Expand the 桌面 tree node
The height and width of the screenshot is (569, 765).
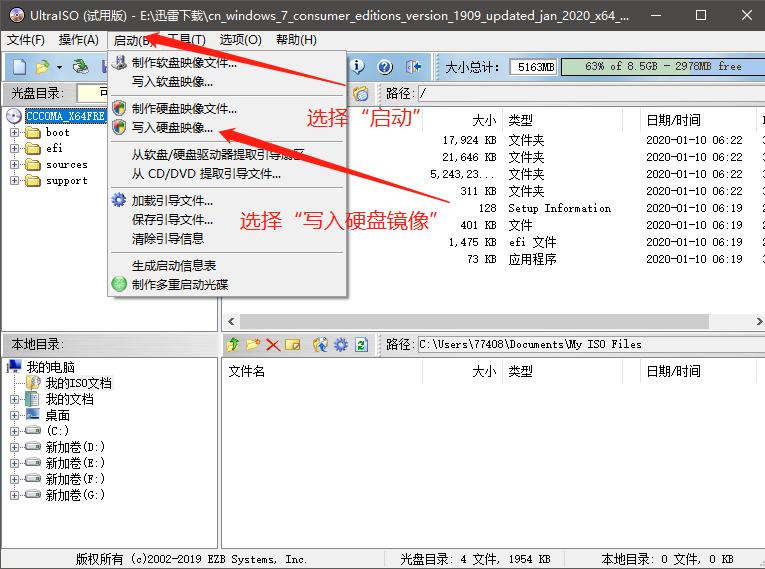click(14, 415)
